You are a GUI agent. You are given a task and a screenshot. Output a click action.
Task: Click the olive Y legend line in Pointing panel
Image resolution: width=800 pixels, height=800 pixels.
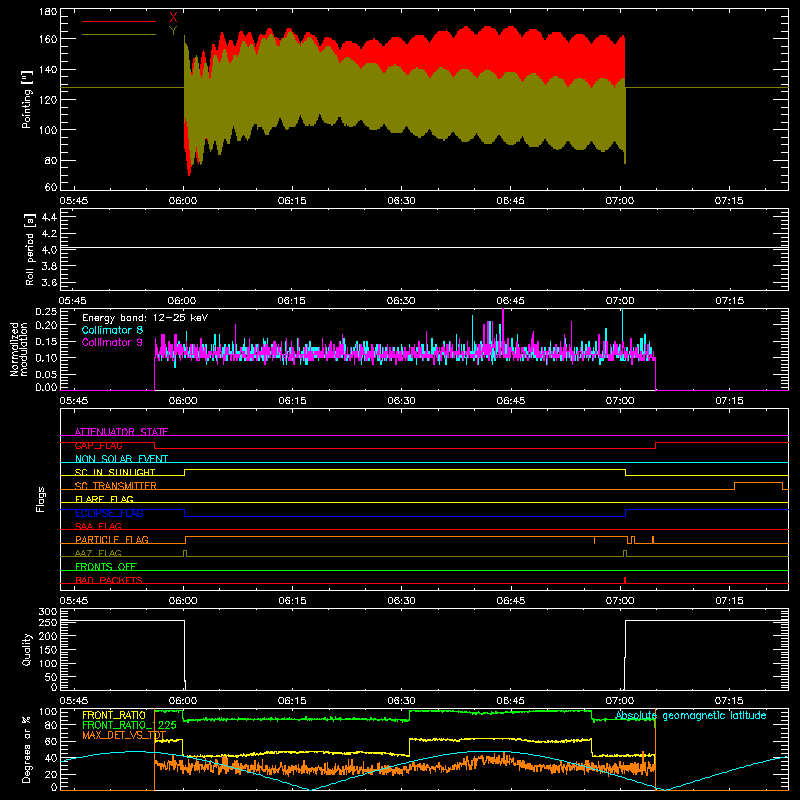[119, 35]
